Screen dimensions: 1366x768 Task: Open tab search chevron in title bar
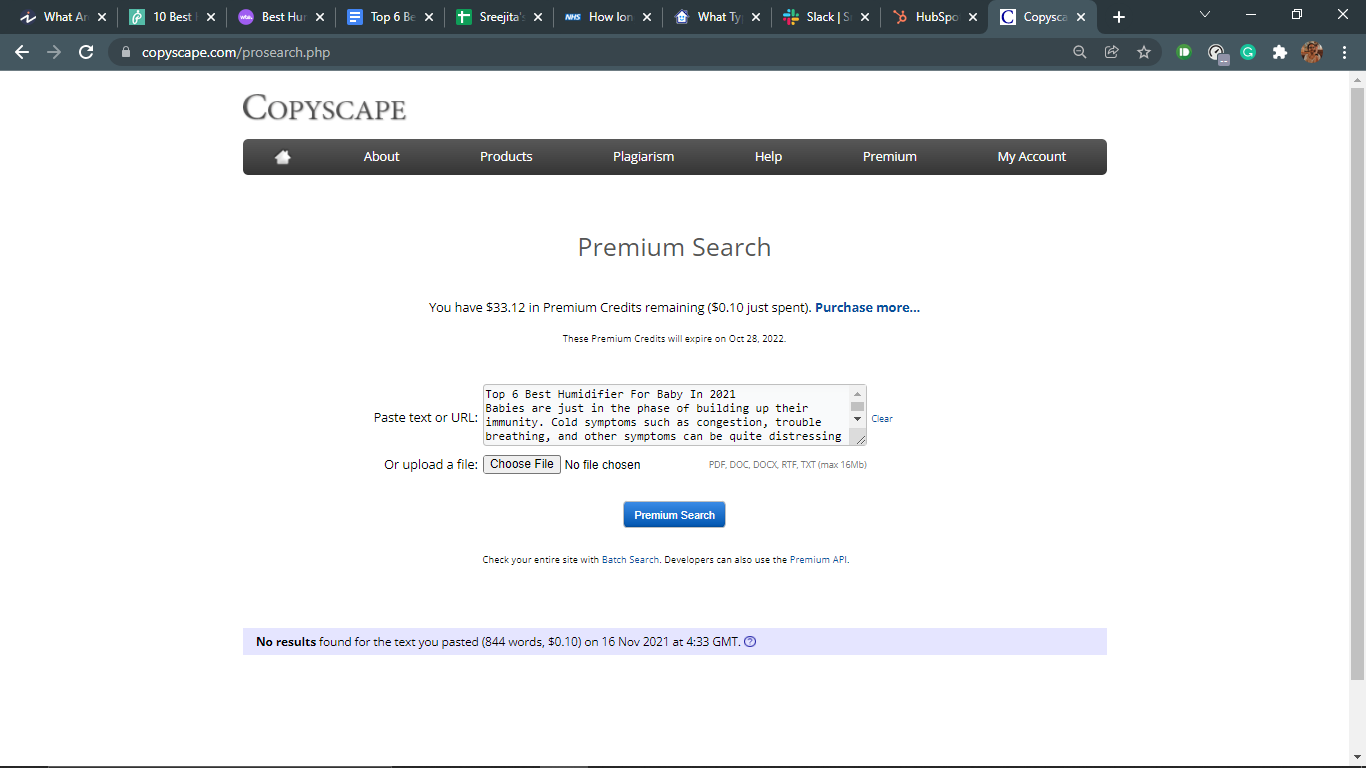1205,15
